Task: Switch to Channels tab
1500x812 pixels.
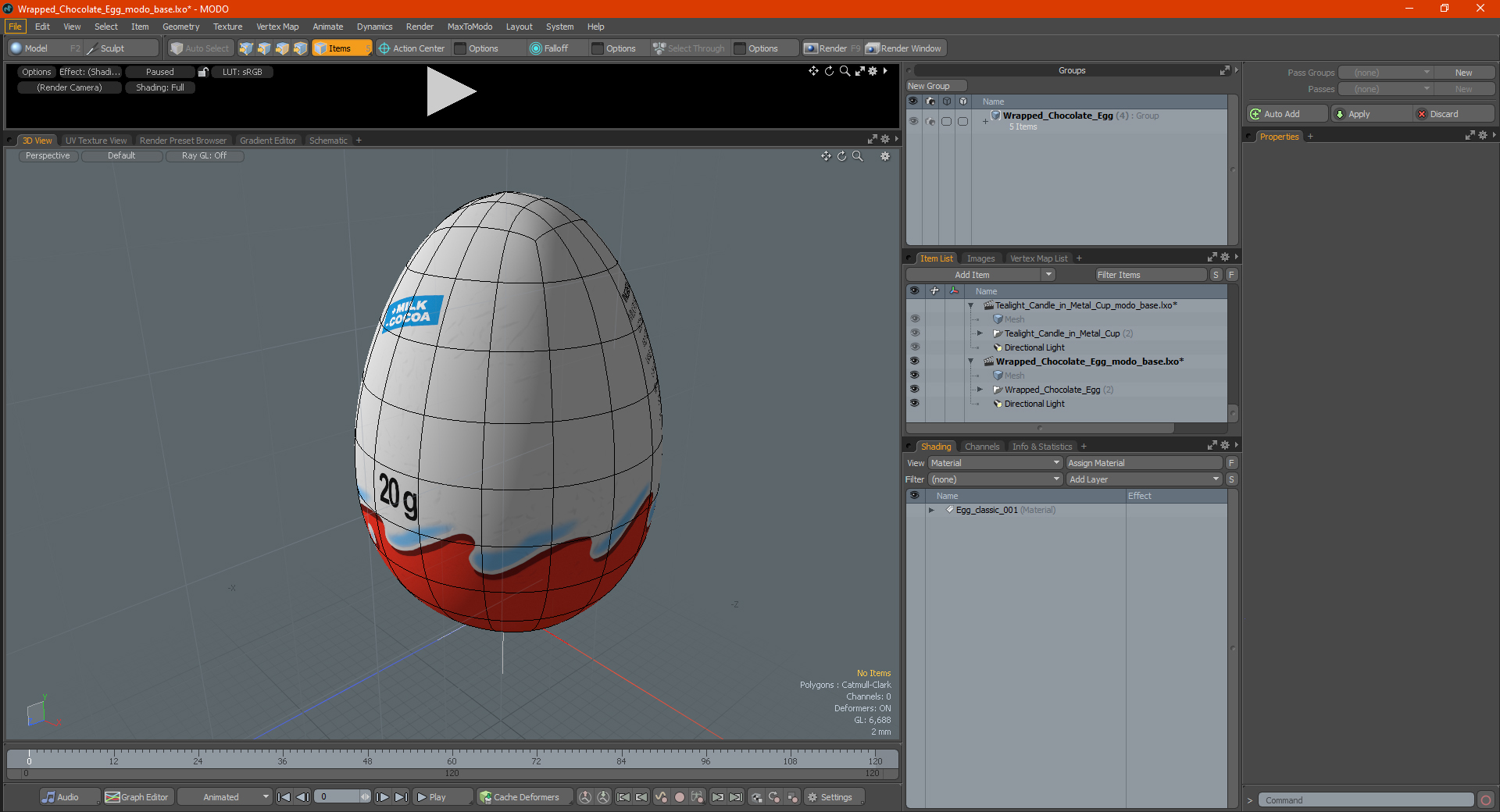Action: pyautogui.click(x=981, y=447)
